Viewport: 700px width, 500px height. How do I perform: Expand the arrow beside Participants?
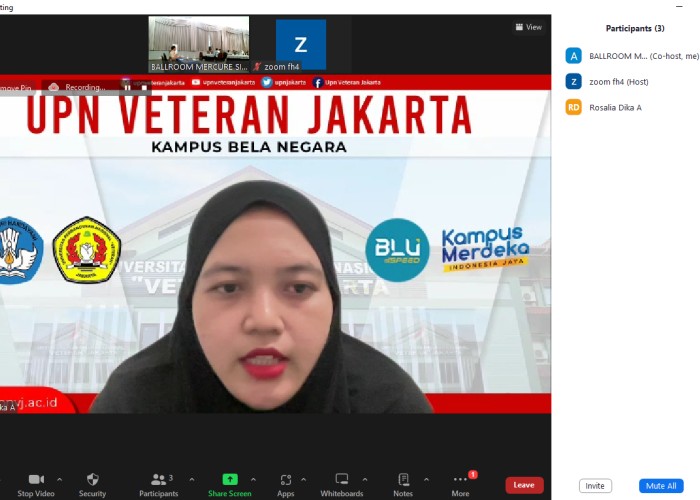(x=192, y=479)
